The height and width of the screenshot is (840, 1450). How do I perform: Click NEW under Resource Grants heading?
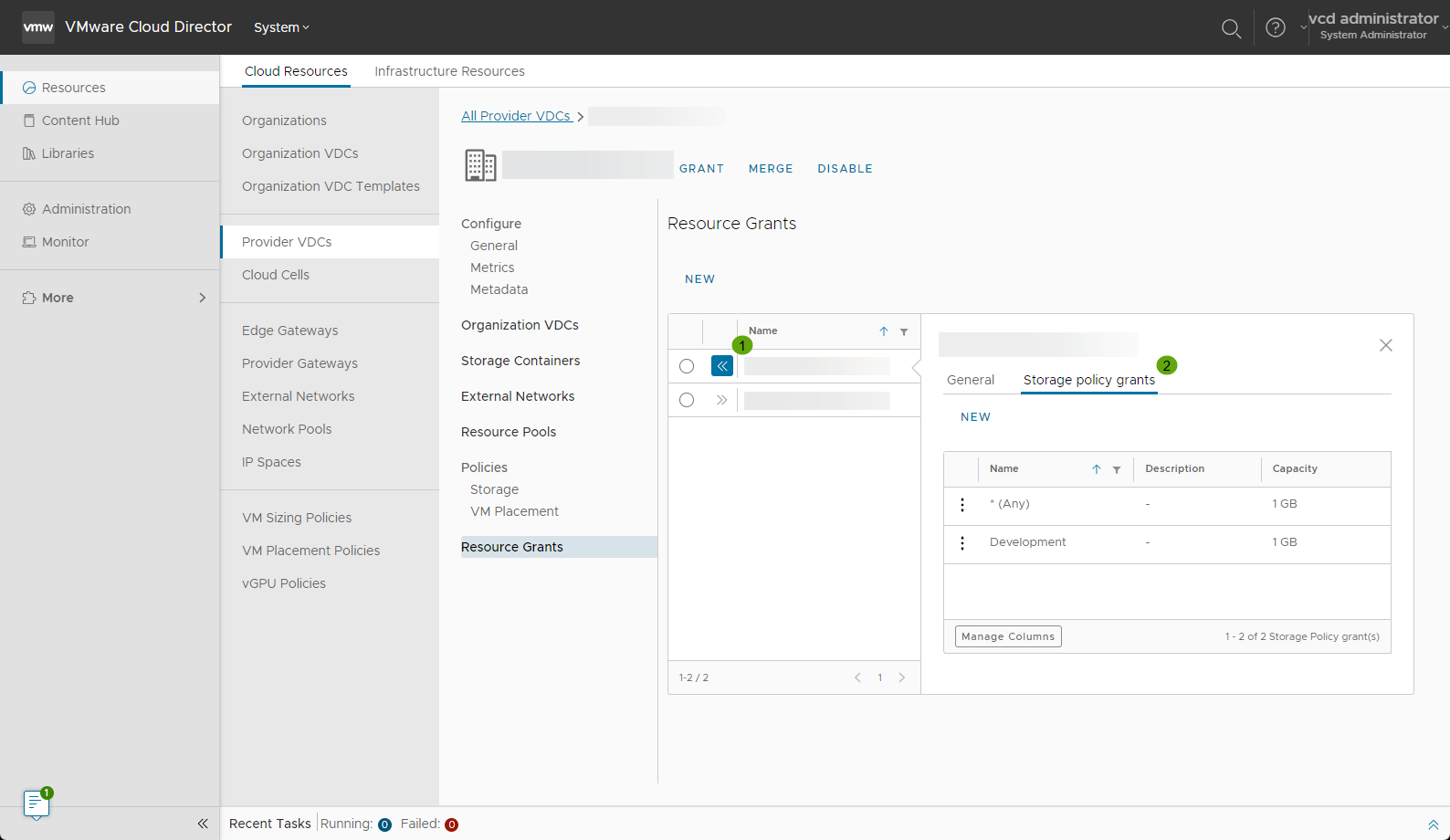700,279
